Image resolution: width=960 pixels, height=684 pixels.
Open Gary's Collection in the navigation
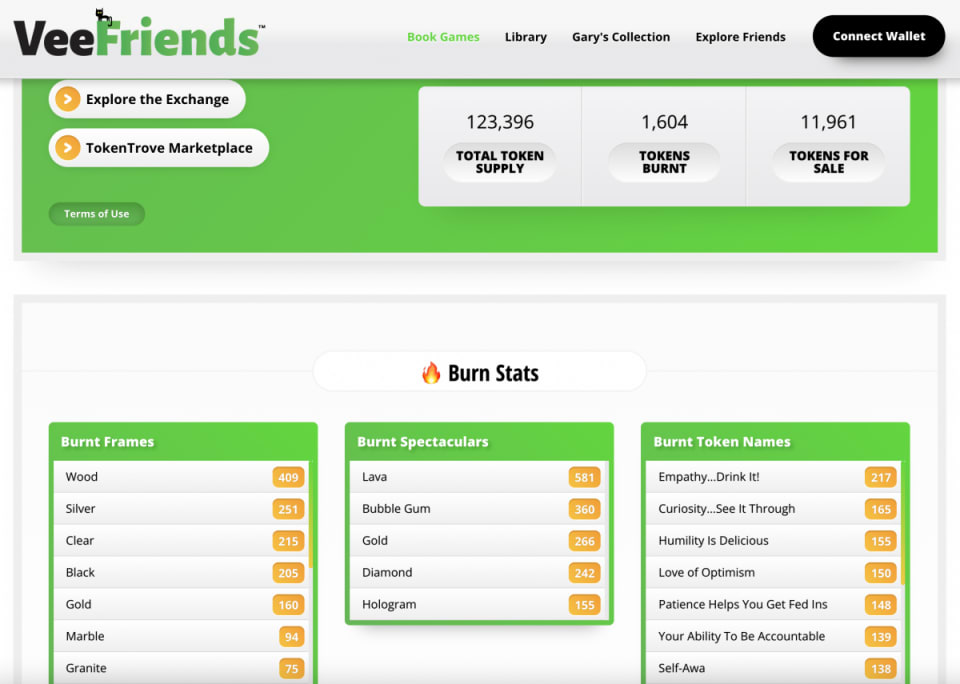(x=621, y=37)
